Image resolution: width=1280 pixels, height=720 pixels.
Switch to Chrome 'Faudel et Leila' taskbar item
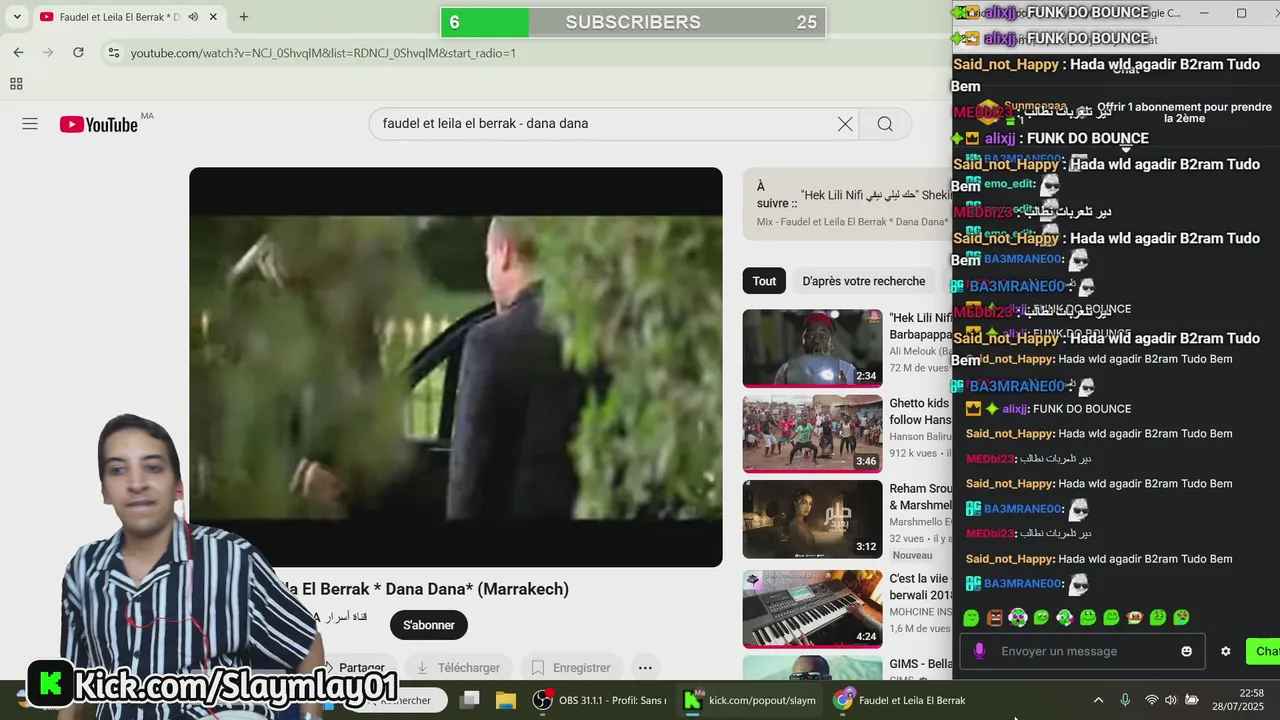pyautogui.click(x=900, y=700)
